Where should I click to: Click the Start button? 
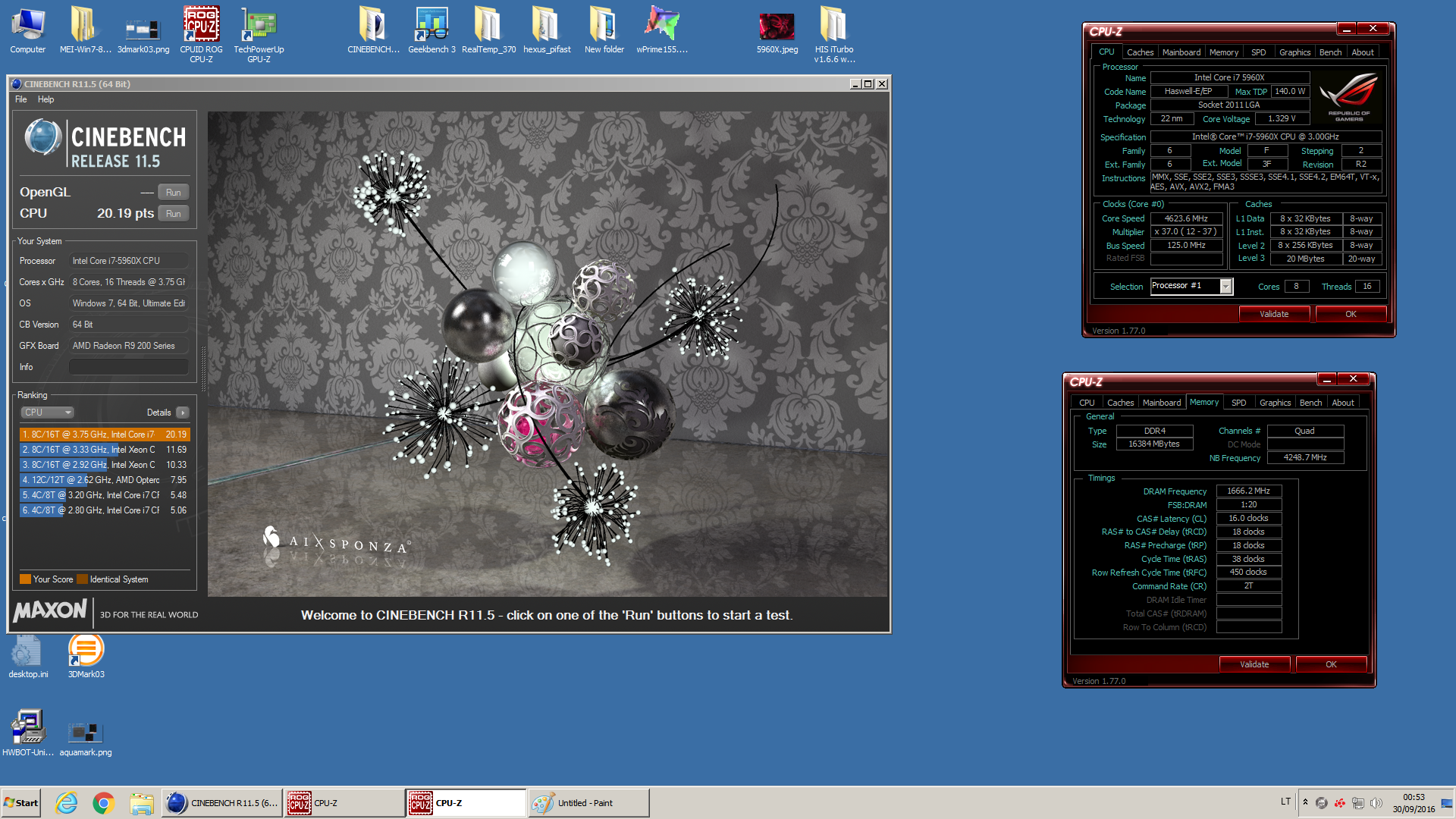20,802
